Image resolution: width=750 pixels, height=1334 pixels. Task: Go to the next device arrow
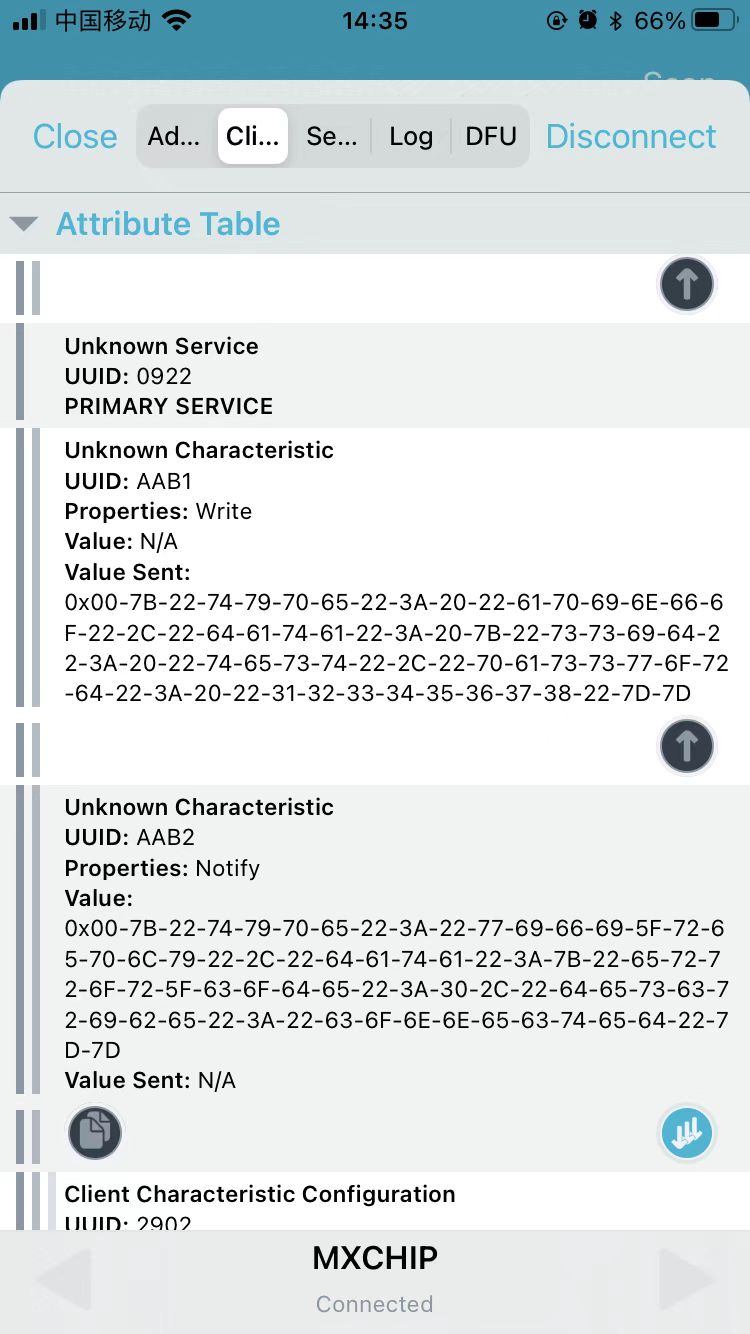click(686, 1279)
